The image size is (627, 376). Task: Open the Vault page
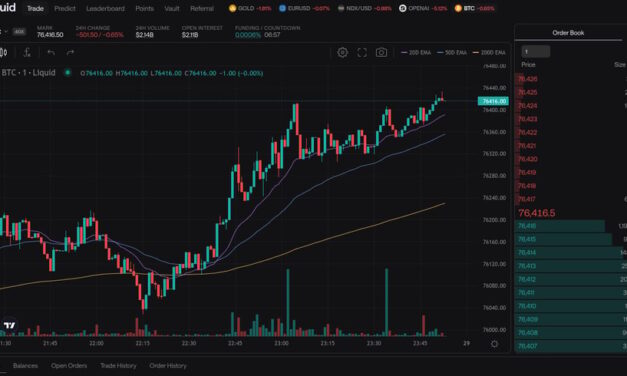pos(172,8)
